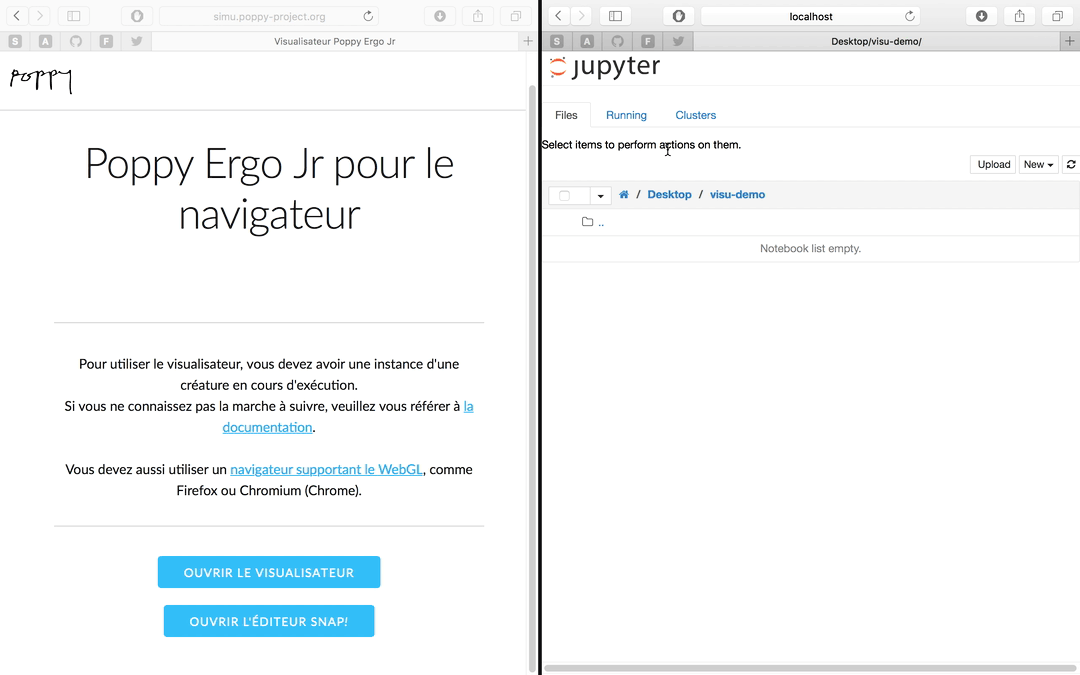Select the Desktop/visu-demo/ browser tab
The image size is (1080, 675).
click(x=876, y=41)
